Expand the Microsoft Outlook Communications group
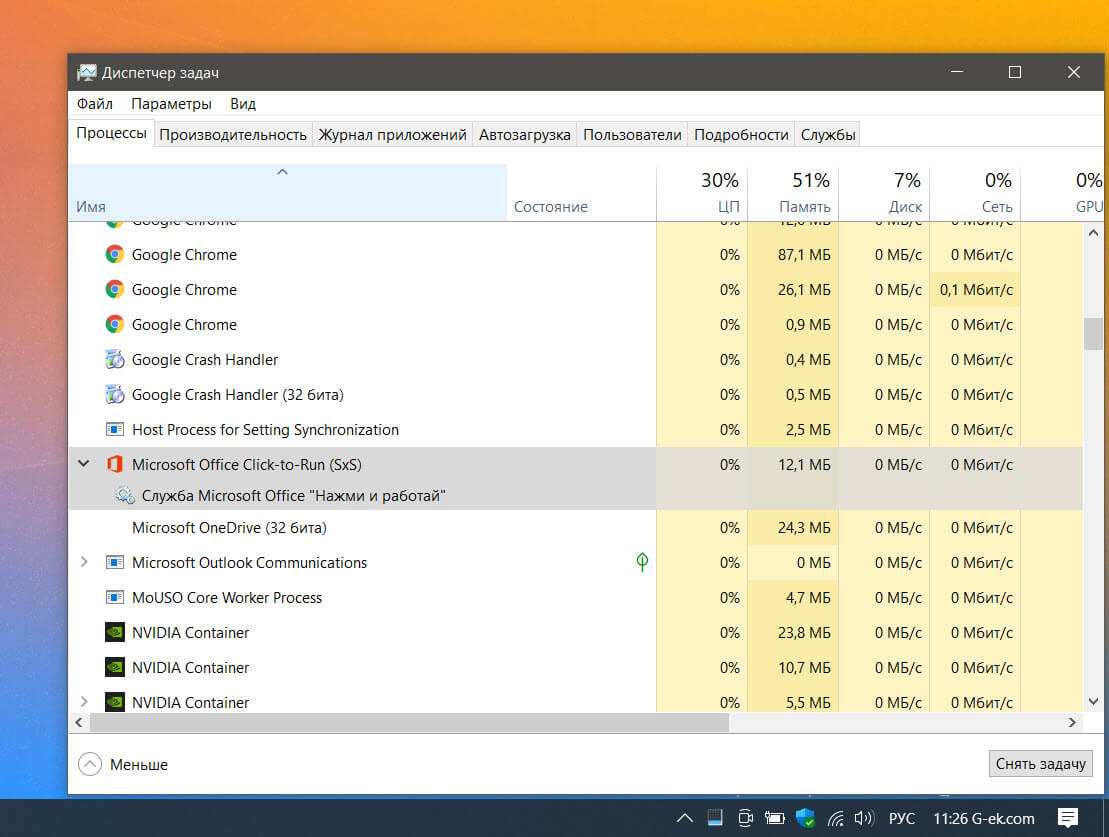 point(84,562)
